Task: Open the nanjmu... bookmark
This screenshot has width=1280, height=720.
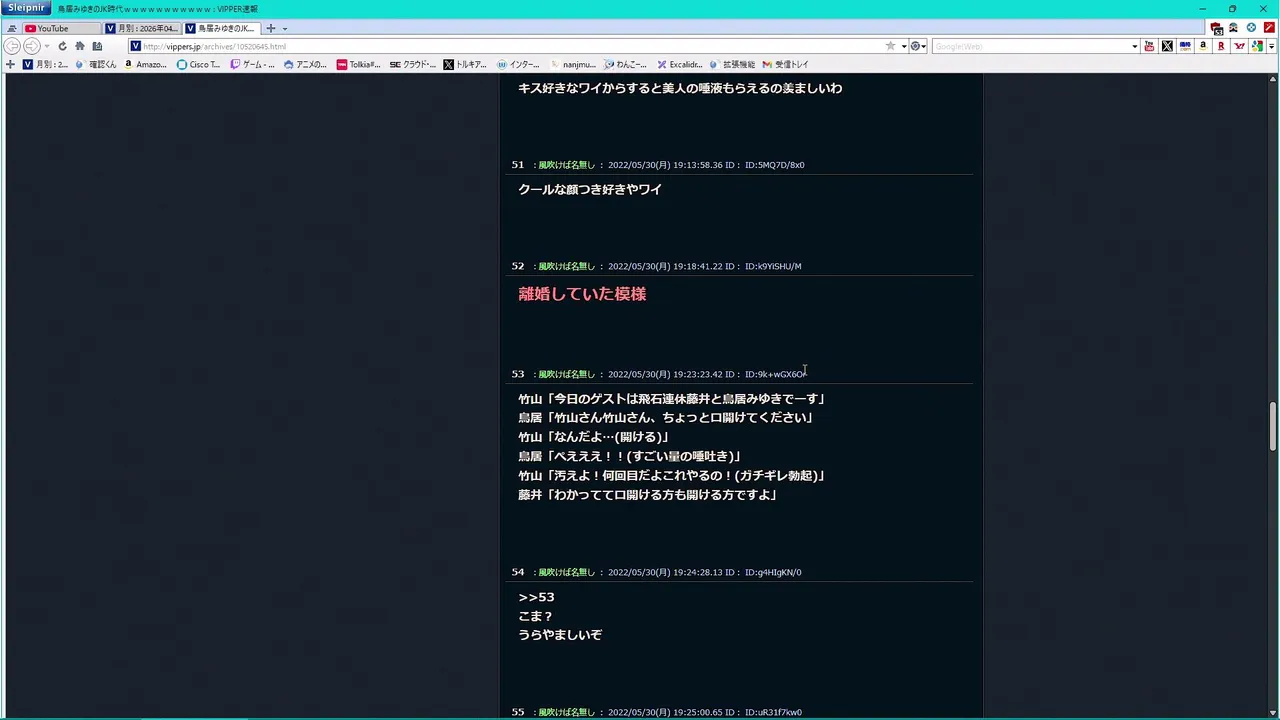Action: point(572,64)
